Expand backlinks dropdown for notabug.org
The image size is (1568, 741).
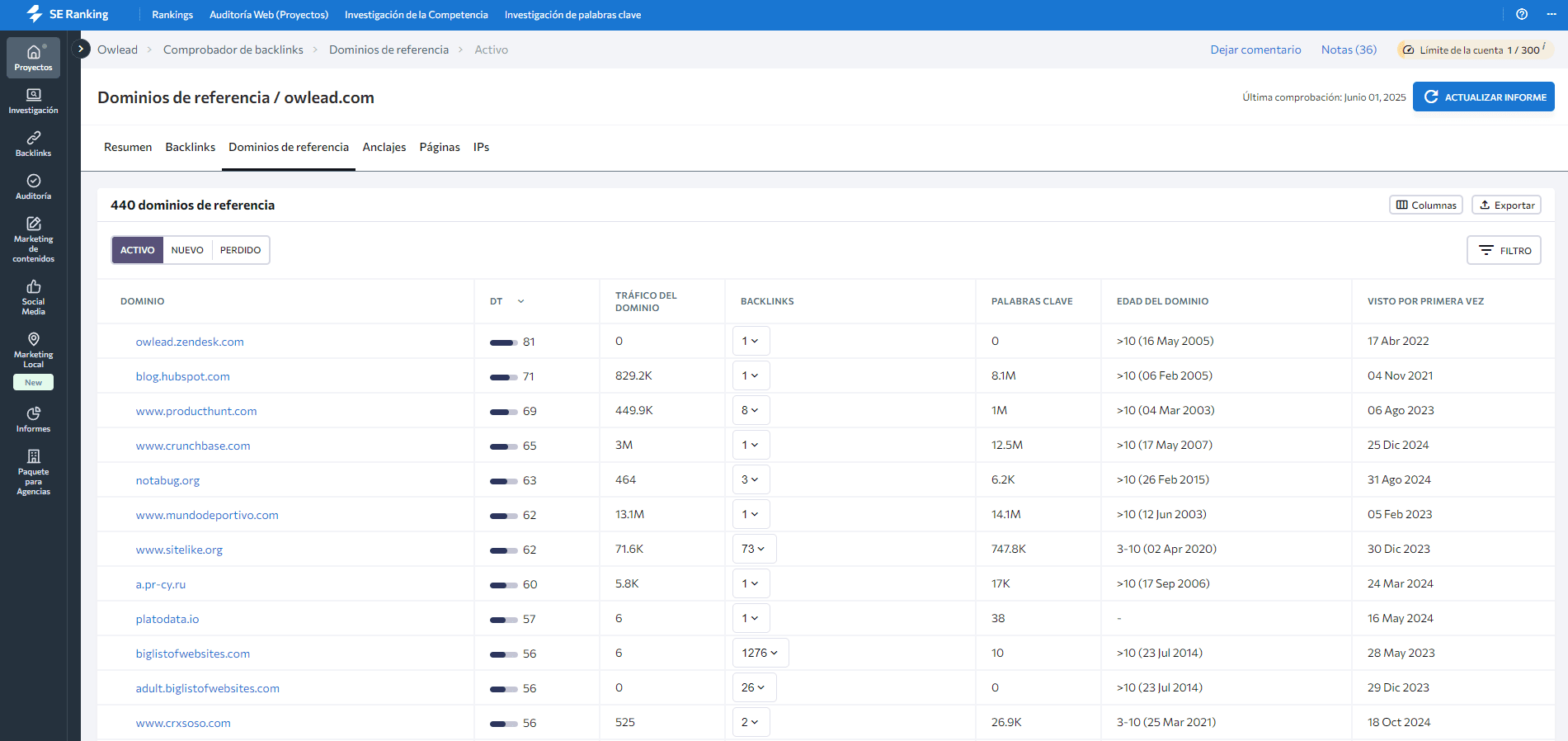point(751,479)
